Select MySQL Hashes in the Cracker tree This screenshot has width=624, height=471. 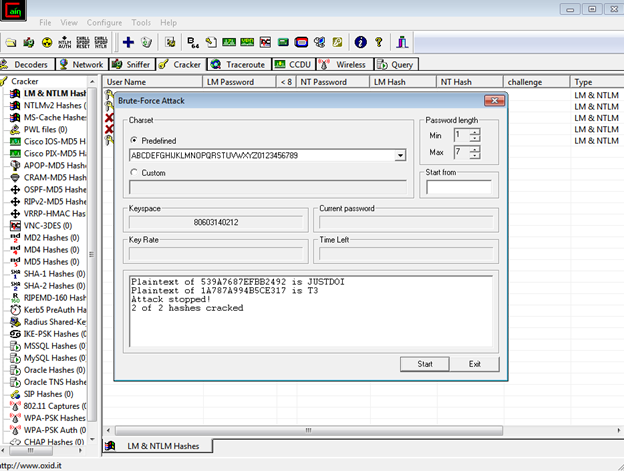[x=50, y=357]
